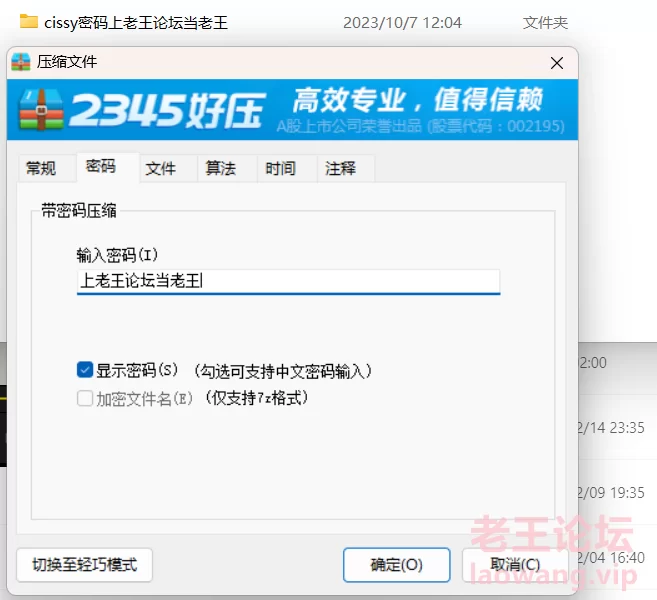657x600 pixels.
Task: Click the 2345好压 logo icon in banner
Action: 41,110
